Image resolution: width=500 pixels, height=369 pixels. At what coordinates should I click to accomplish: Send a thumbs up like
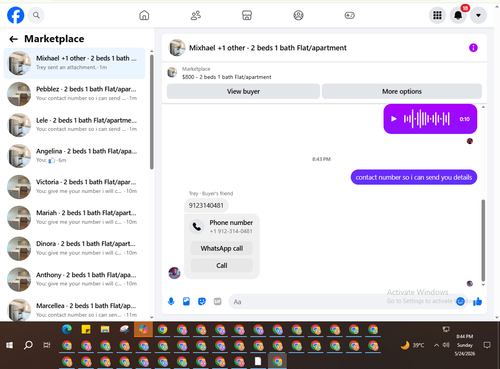point(477,301)
